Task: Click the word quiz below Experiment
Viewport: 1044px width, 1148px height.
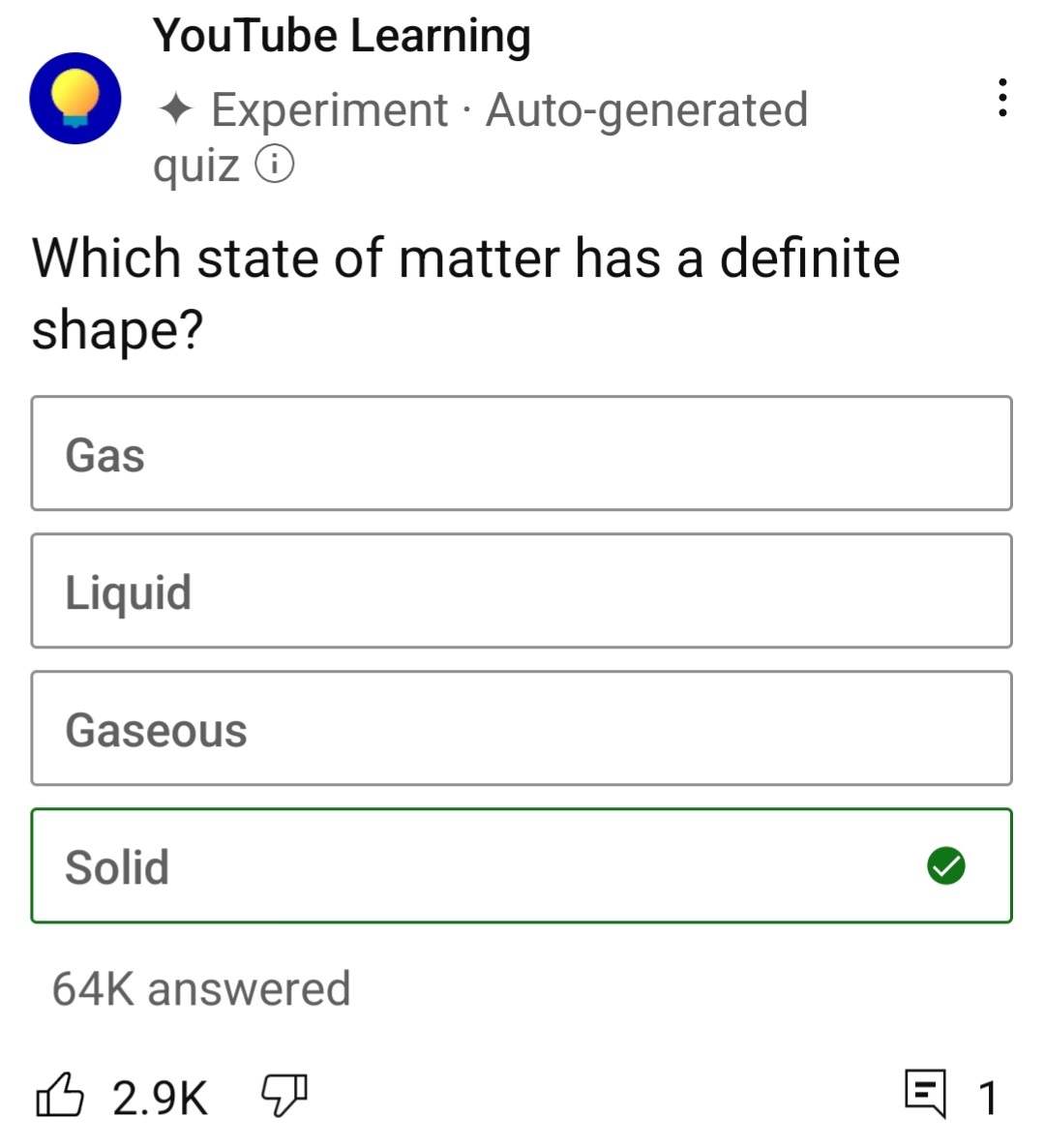Action: pyautogui.click(x=195, y=165)
